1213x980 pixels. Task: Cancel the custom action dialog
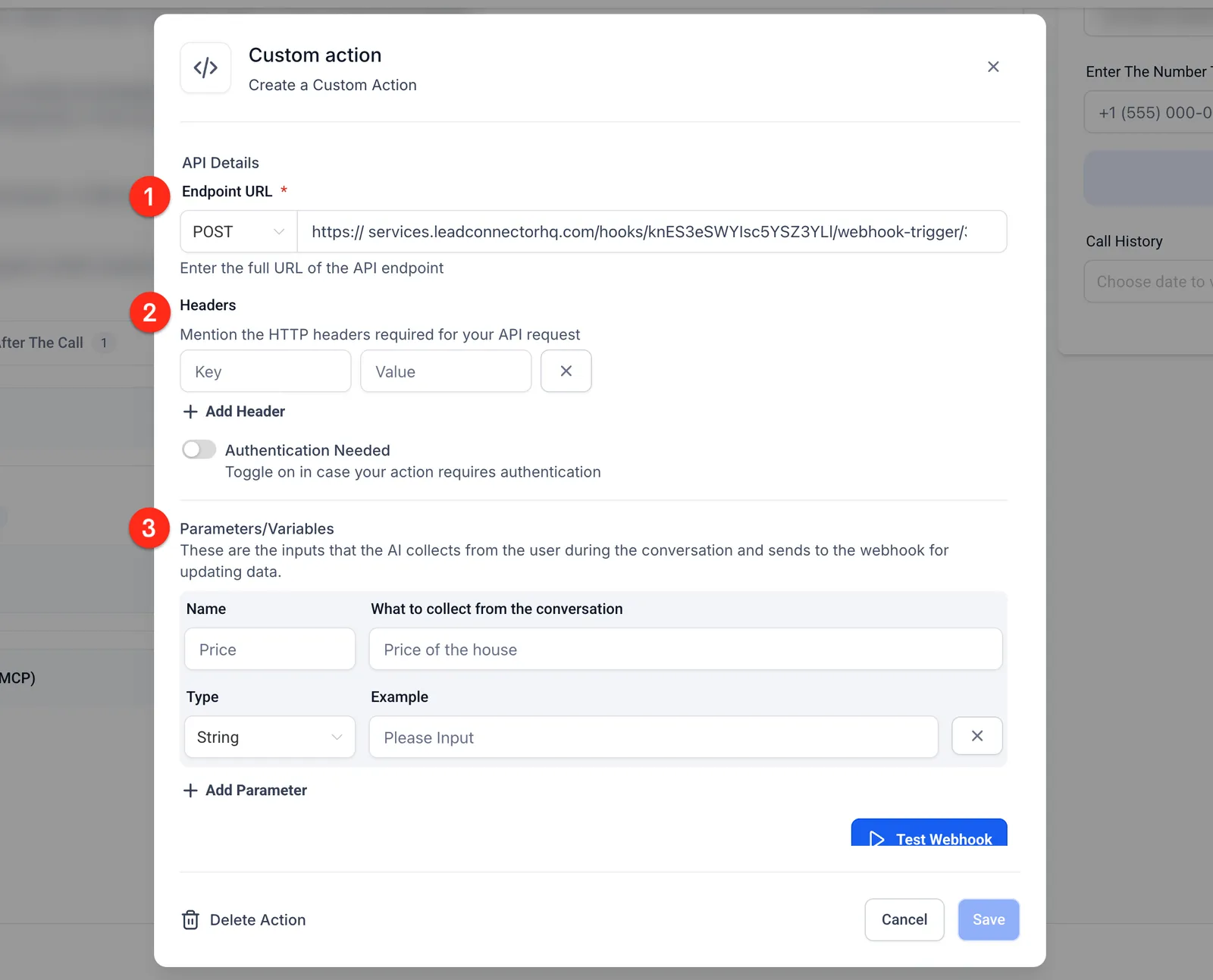pyautogui.click(x=904, y=920)
